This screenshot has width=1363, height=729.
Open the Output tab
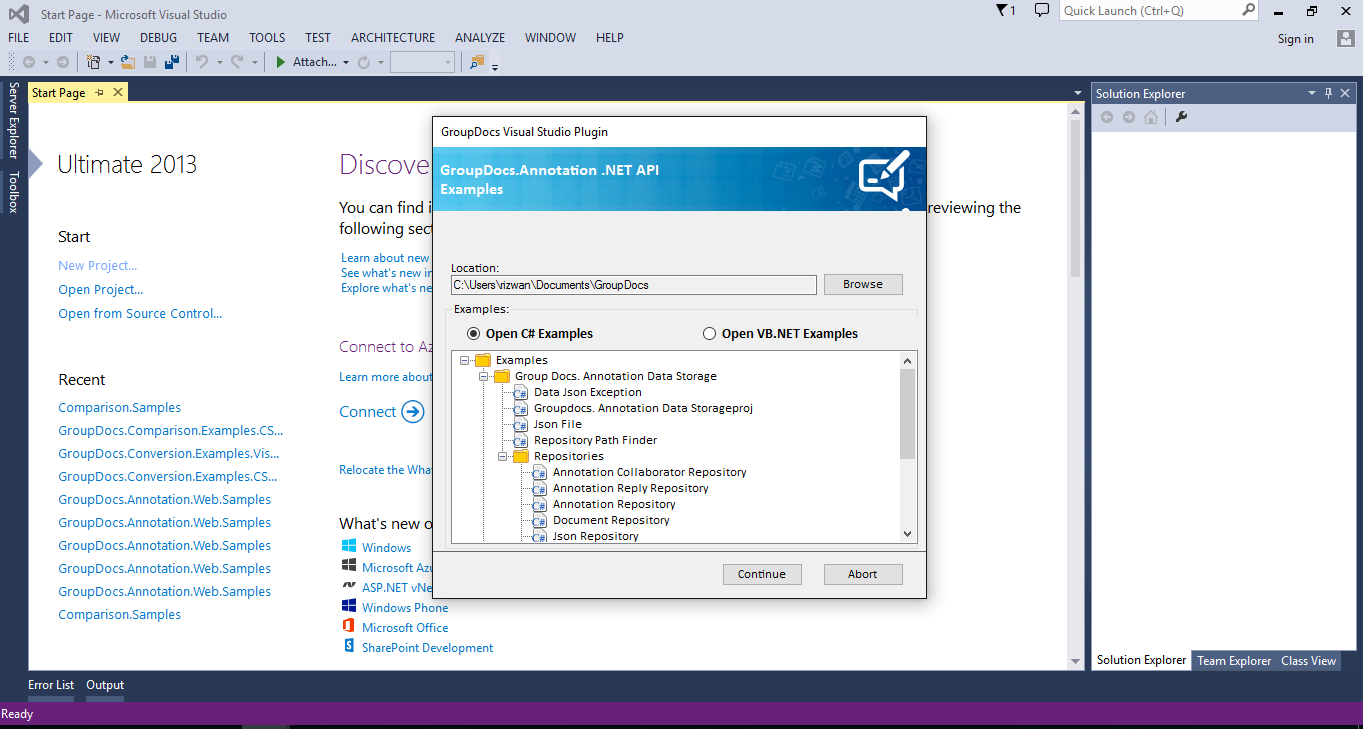105,685
